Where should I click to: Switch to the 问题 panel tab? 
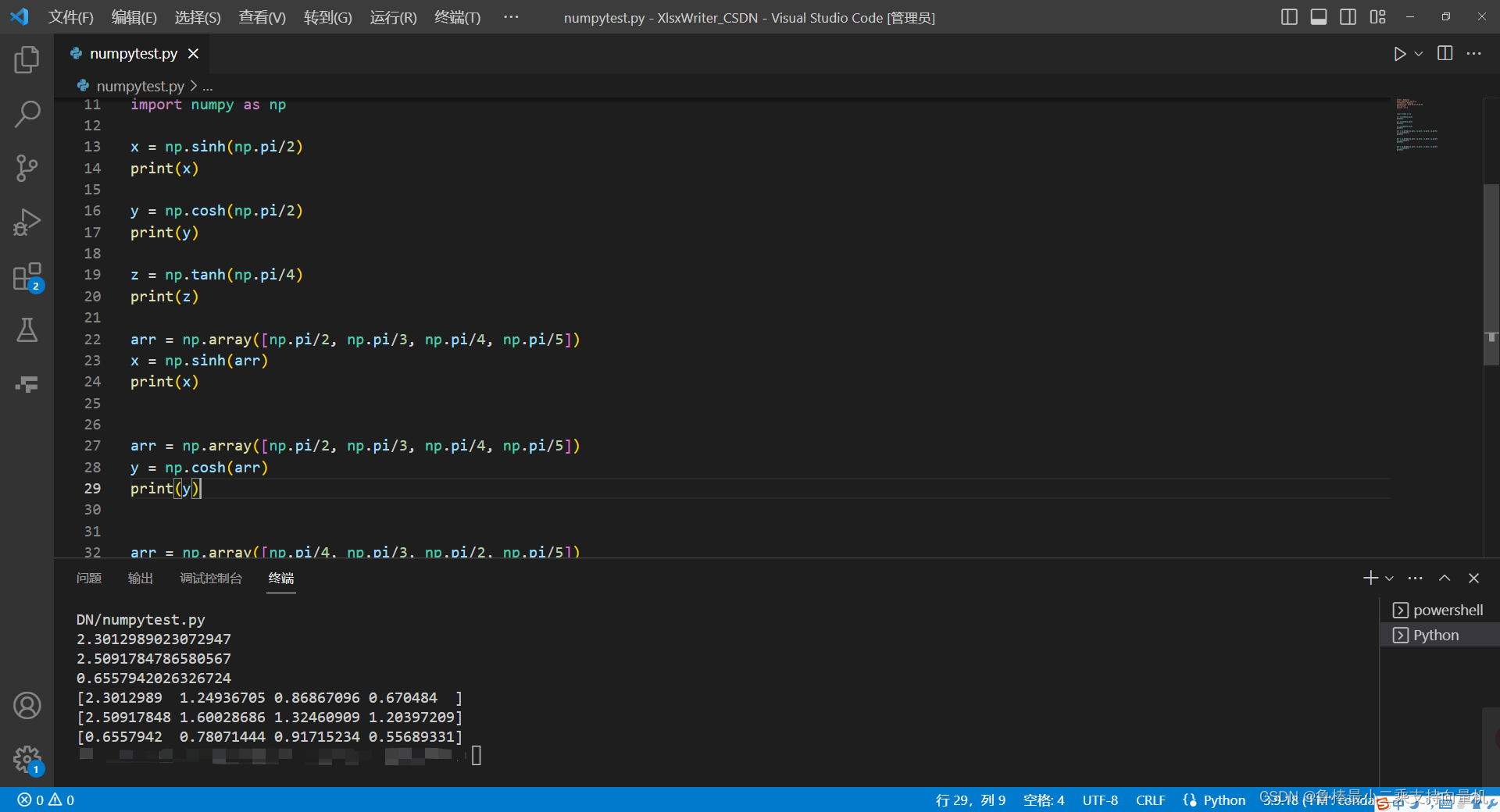click(x=88, y=578)
